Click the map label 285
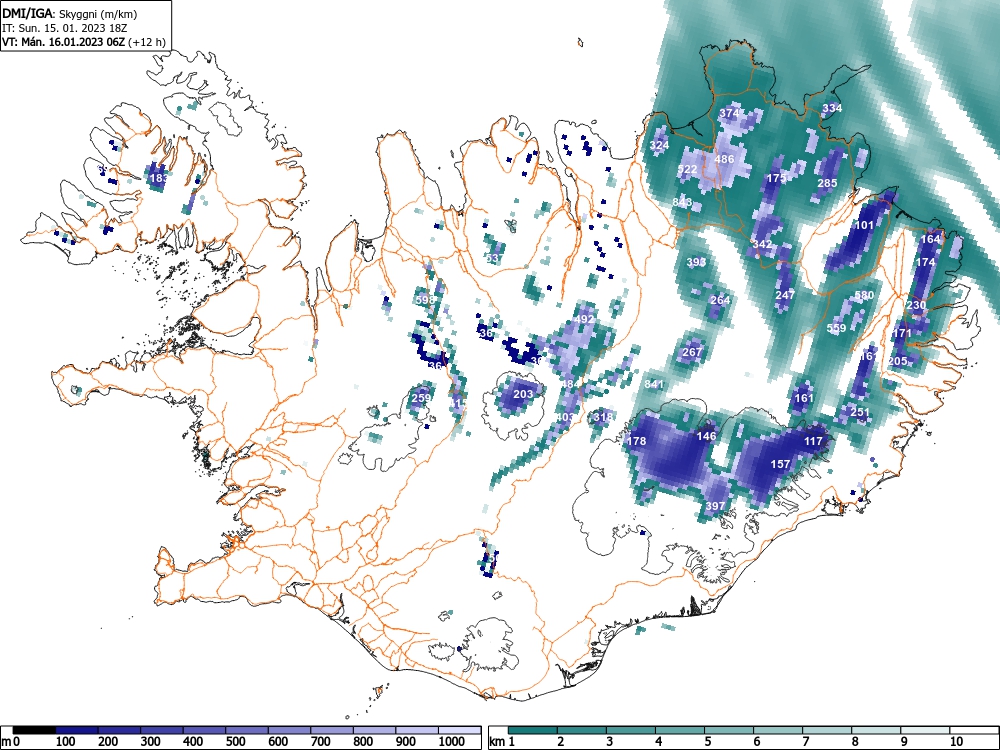 tap(827, 183)
